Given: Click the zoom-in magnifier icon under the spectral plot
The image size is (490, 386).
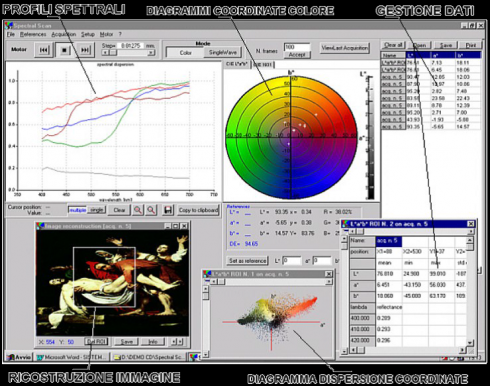Looking at the screenshot, I should coord(138,210).
